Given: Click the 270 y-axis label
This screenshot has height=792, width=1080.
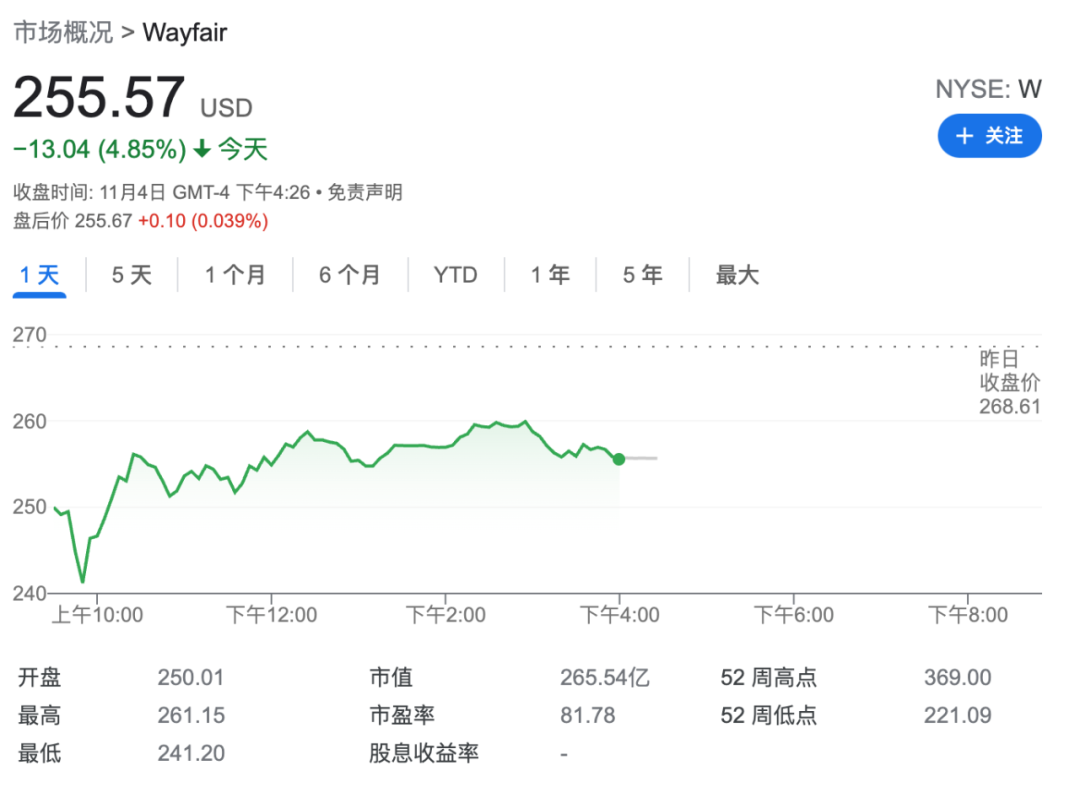Looking at the screenshot, I should 30,335.
